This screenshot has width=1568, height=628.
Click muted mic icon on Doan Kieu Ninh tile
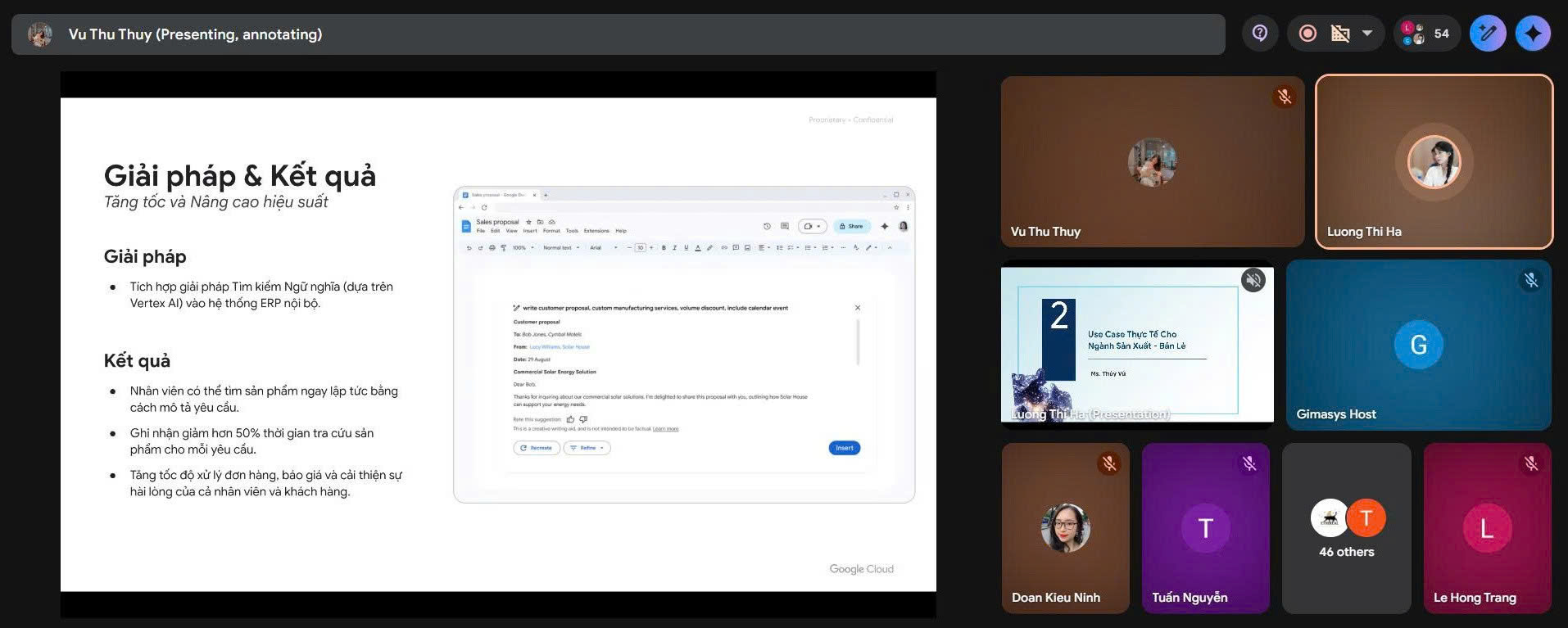[1108, 463]
